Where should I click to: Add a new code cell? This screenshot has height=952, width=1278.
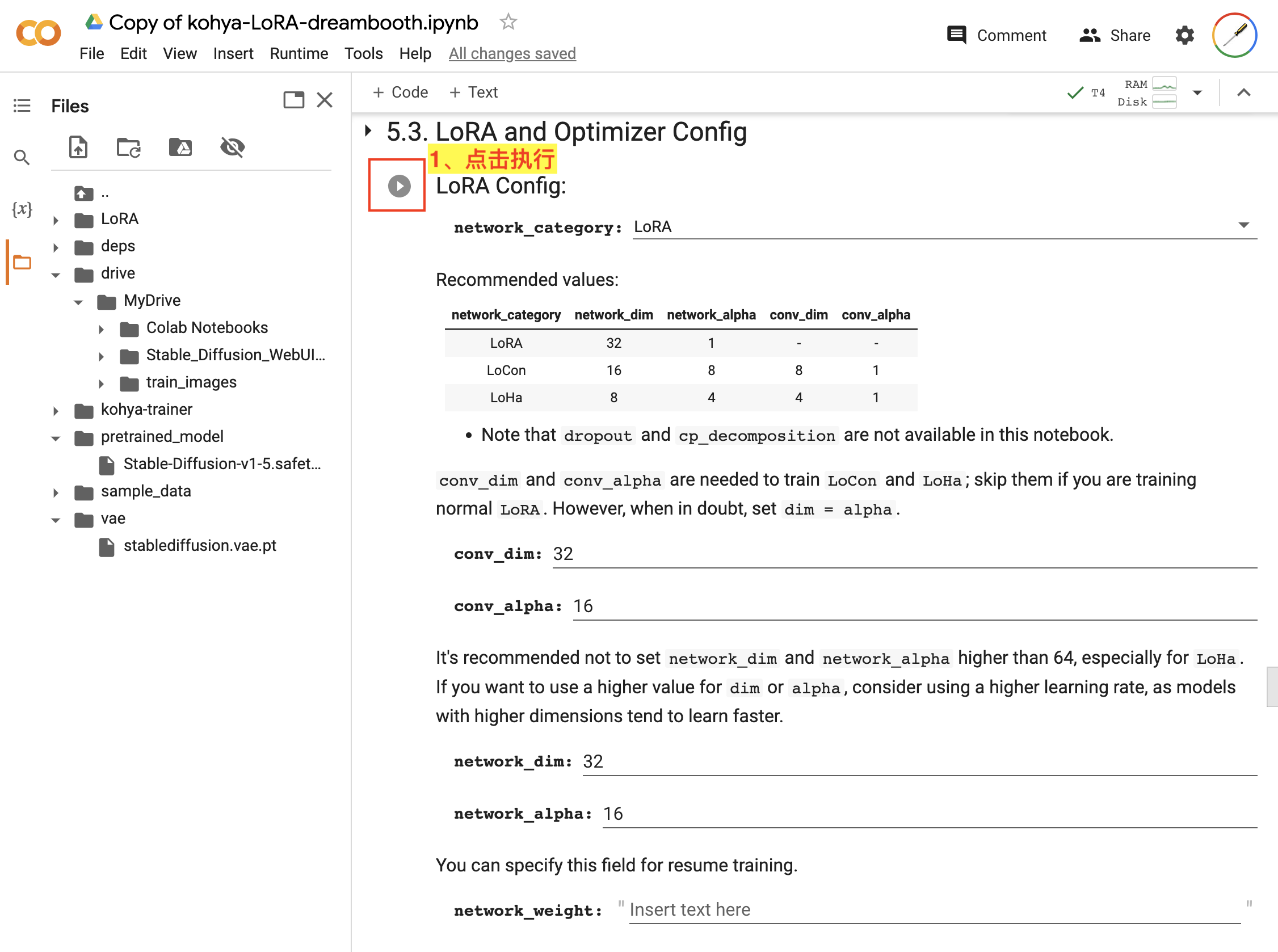[400, 92]
